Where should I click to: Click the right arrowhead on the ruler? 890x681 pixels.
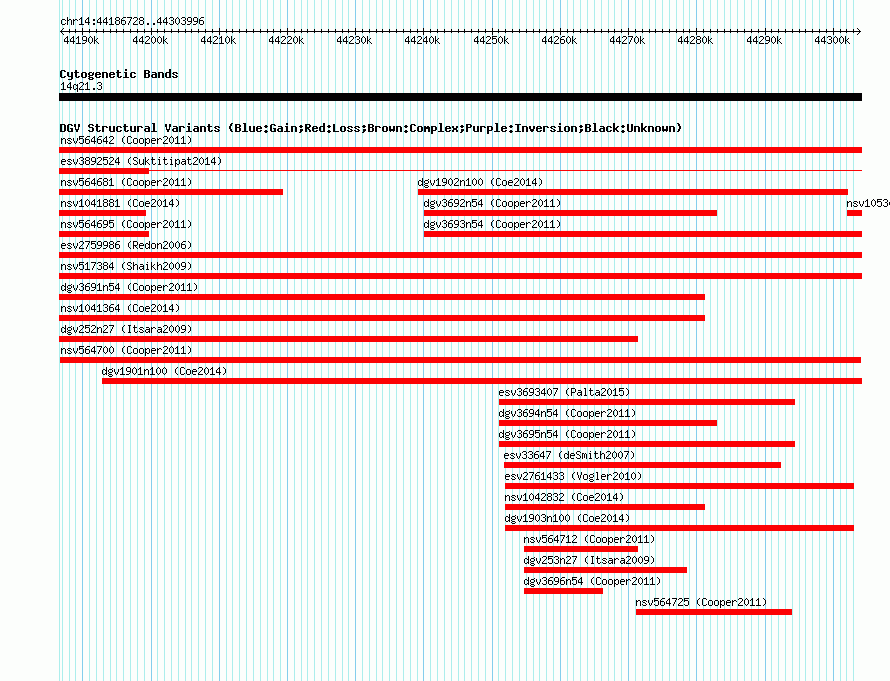859,32
